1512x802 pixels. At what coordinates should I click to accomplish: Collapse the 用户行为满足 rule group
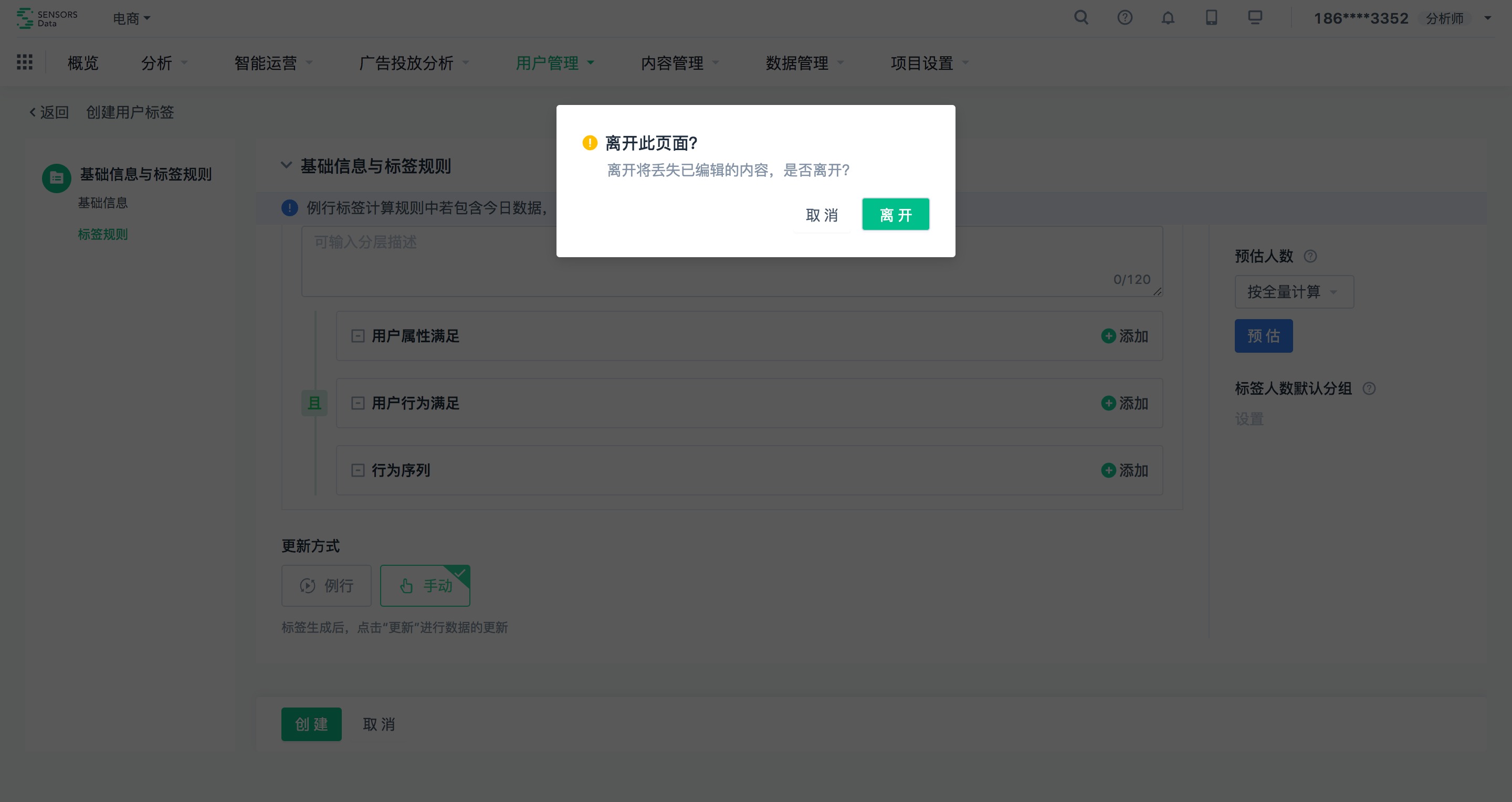tap(358, 403)
